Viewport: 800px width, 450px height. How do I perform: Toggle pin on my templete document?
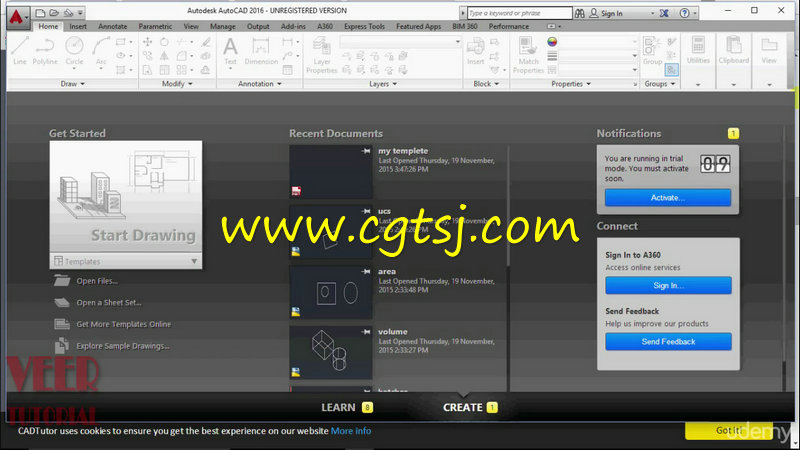[366, 151]
